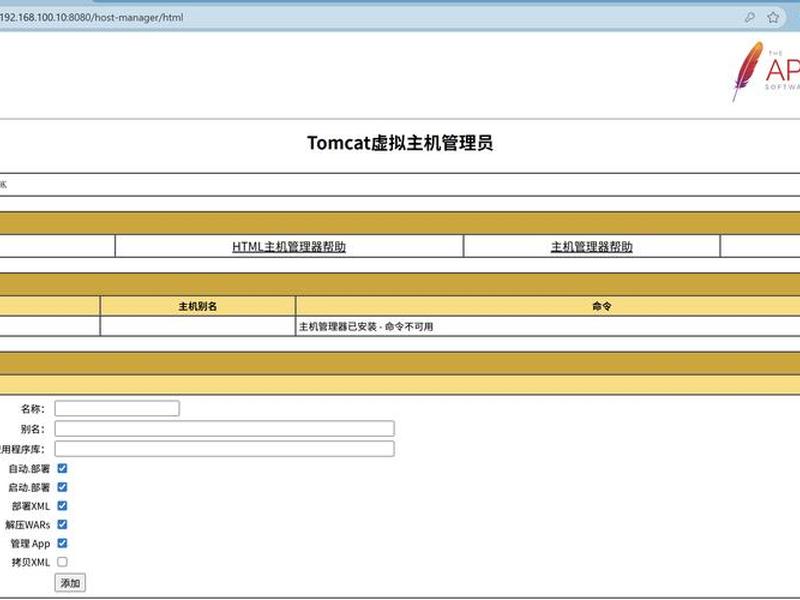Click the 命令 column header
Screen dimensions: 800x600
602,306
